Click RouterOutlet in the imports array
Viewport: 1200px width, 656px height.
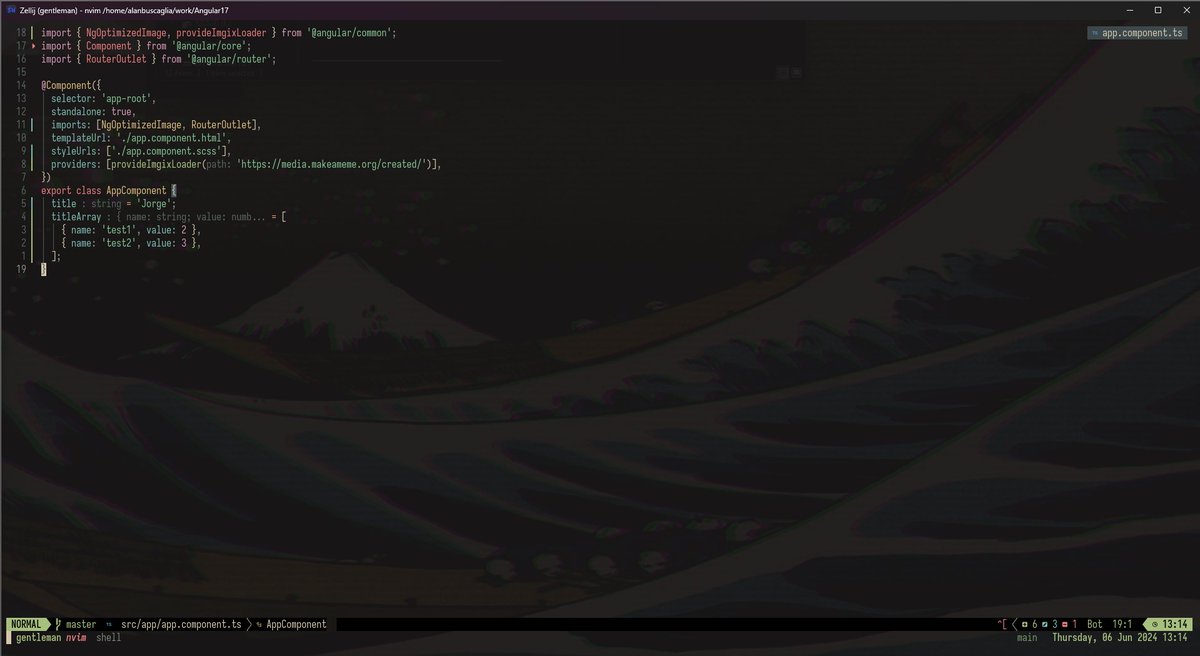[220, 124]
